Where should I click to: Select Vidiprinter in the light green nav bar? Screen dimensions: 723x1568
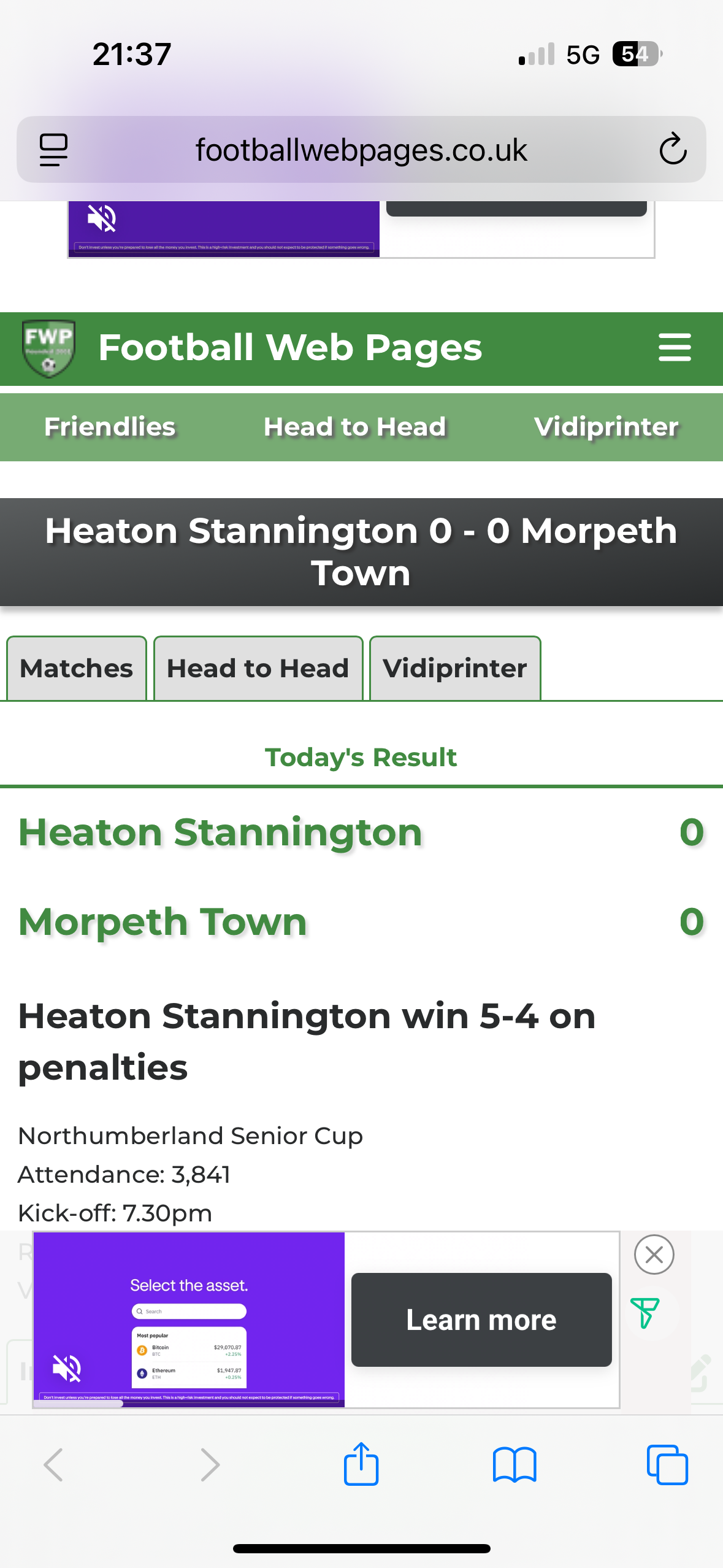pos(606,427)
